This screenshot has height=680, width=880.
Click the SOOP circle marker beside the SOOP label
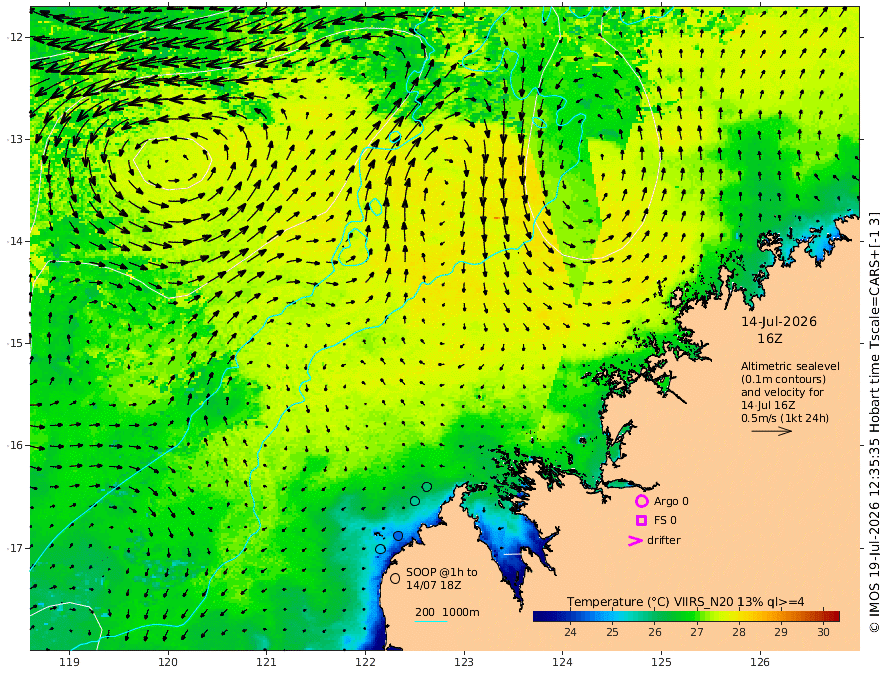click(x=395, y=578)
